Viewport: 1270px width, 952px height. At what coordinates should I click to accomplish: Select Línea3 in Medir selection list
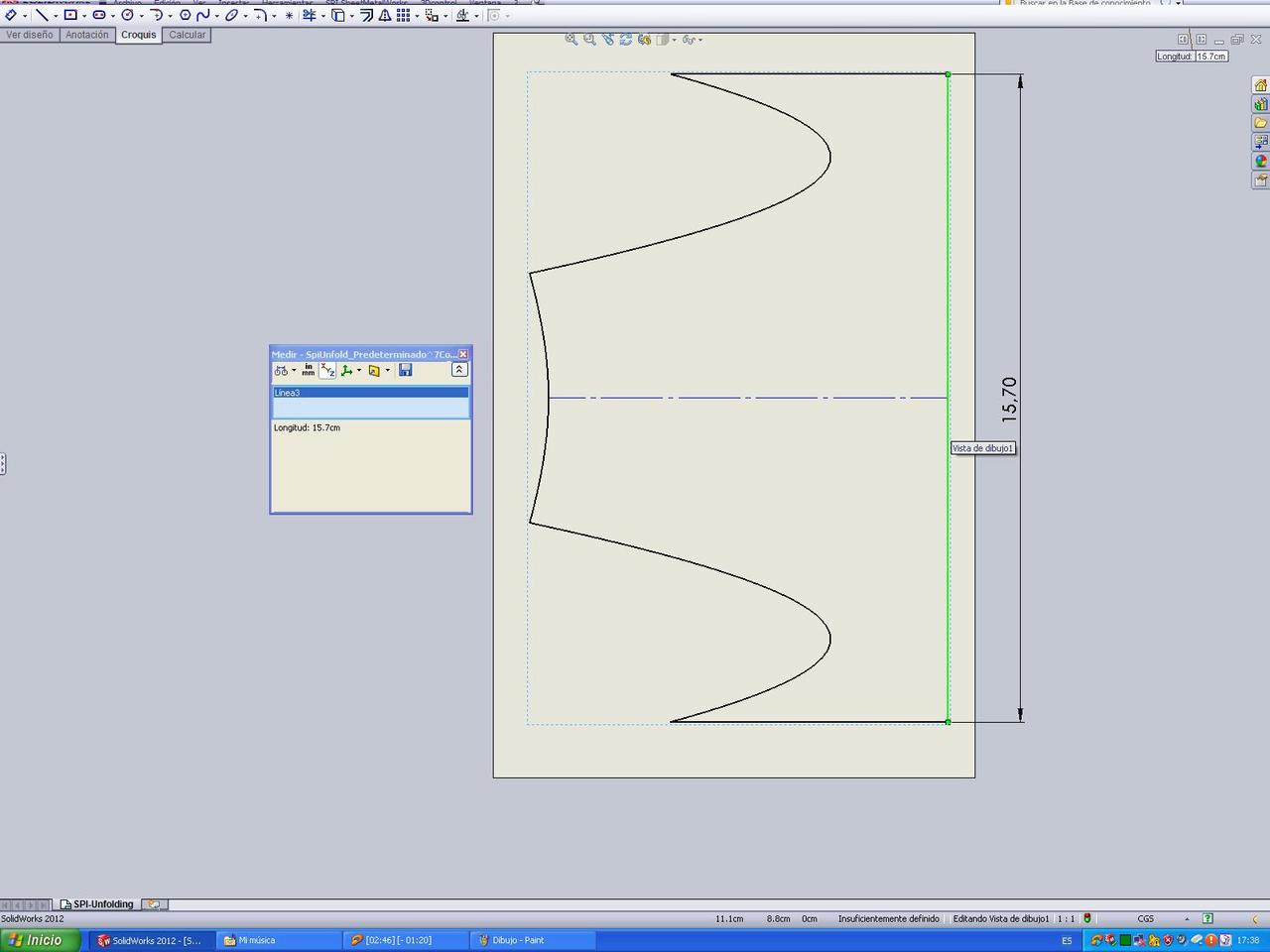tap(370, 393)
